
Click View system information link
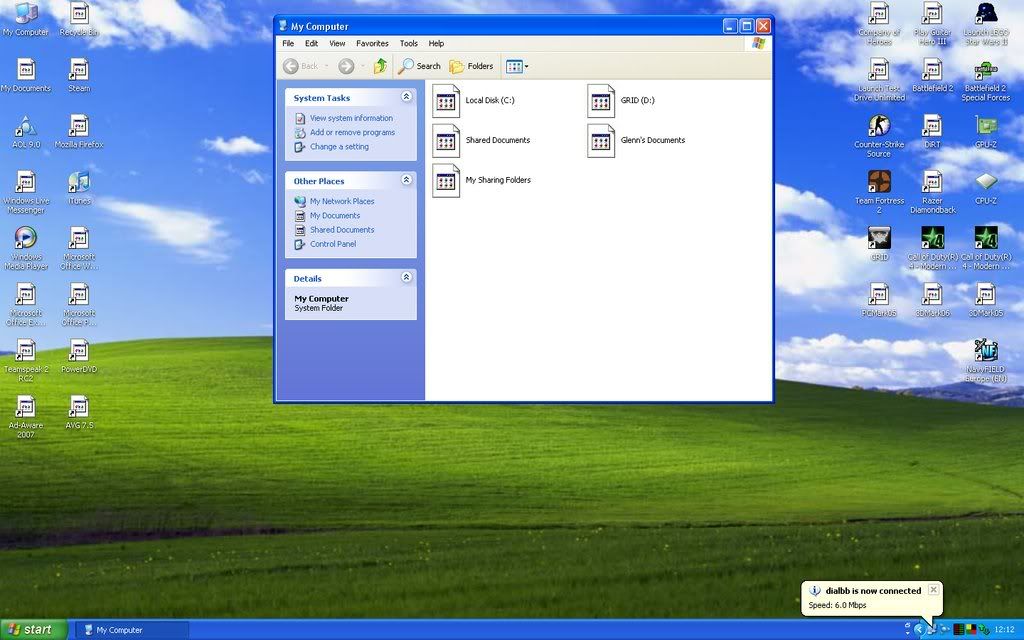[351, 118]
